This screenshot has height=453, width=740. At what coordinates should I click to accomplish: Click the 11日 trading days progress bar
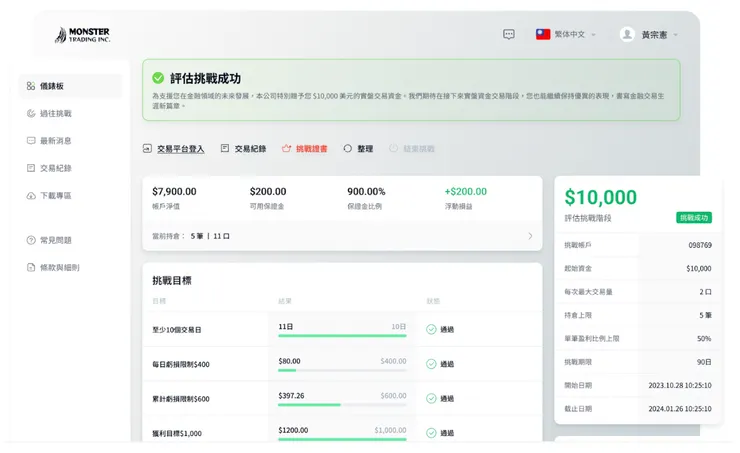click(342, 336)
